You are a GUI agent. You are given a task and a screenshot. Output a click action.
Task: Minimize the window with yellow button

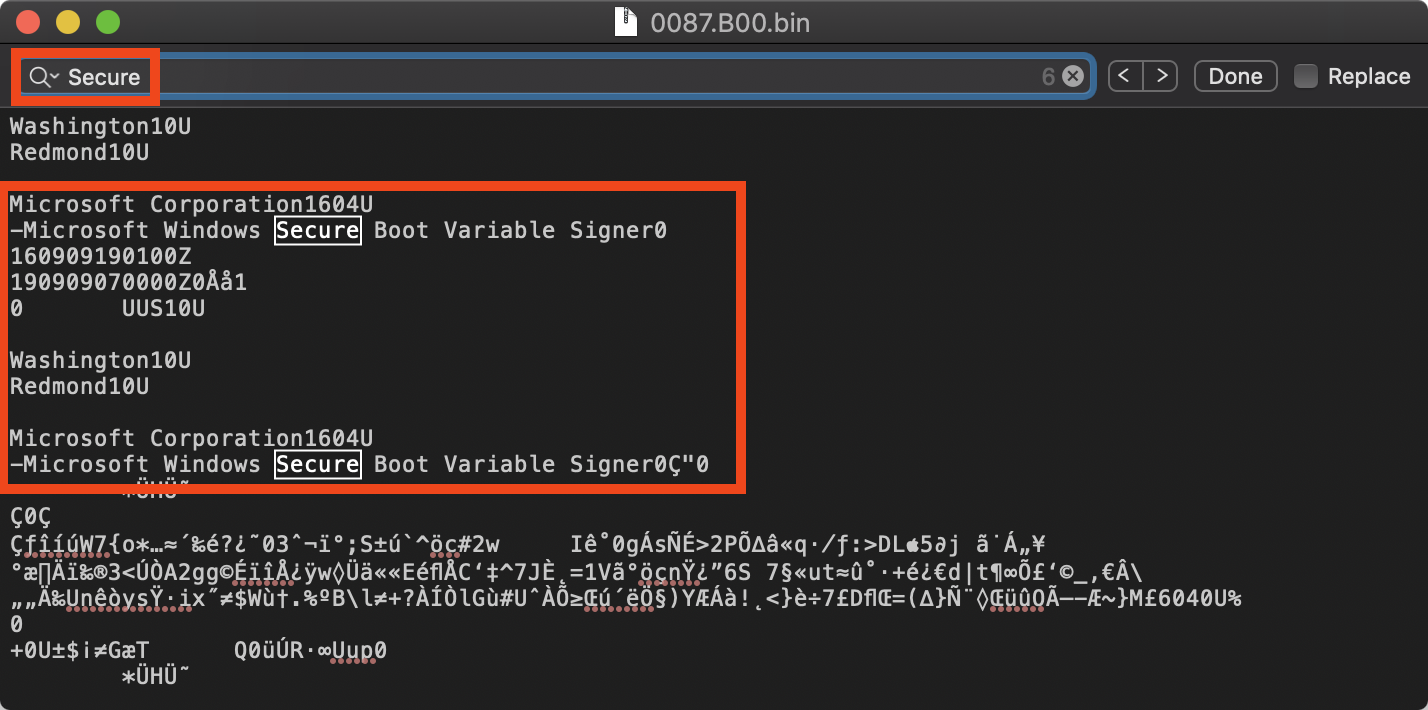point(68,22)
